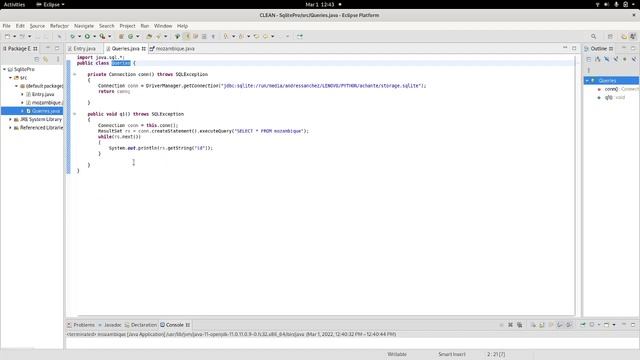Open the Navigate menu

(84, 26)
